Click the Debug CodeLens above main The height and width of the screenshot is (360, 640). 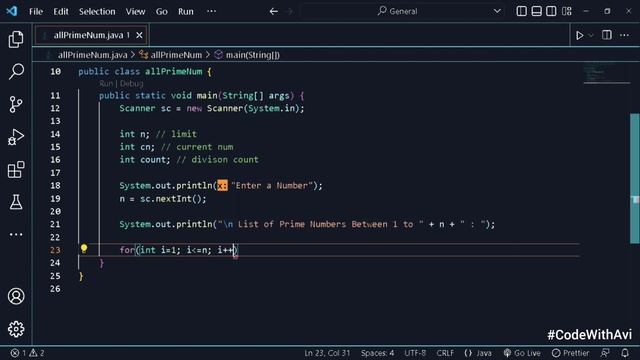point(131,83)
